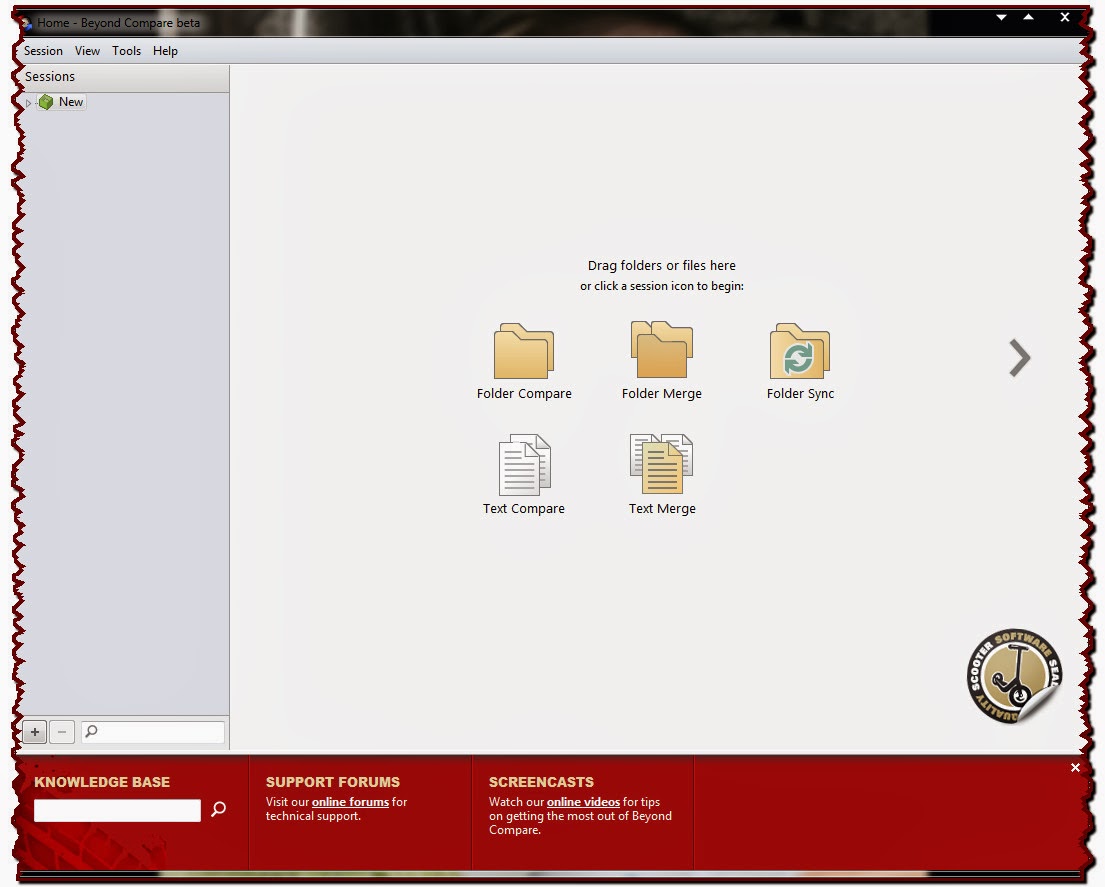Follow the online forums link
The width and height of the screenshot is (1105, 887).
click(x=350, y=802)
